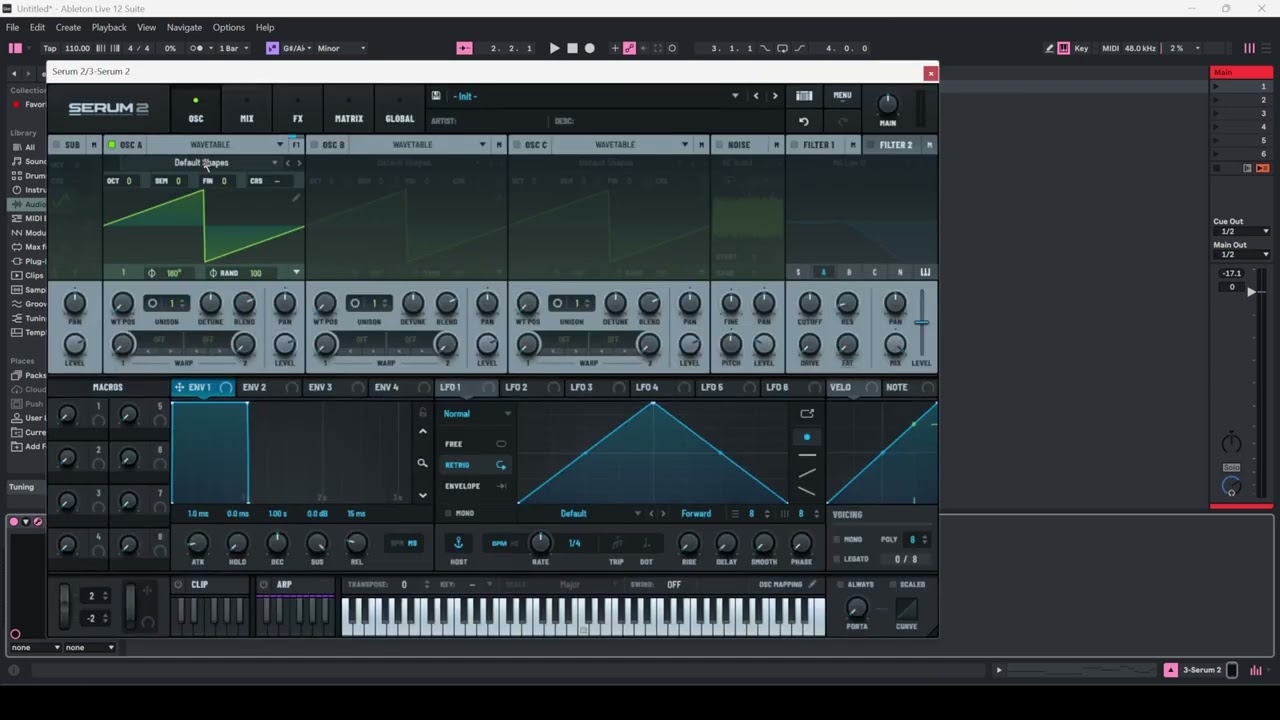
Task: Click the LFO shape export icon
Action: pos(807,413)
